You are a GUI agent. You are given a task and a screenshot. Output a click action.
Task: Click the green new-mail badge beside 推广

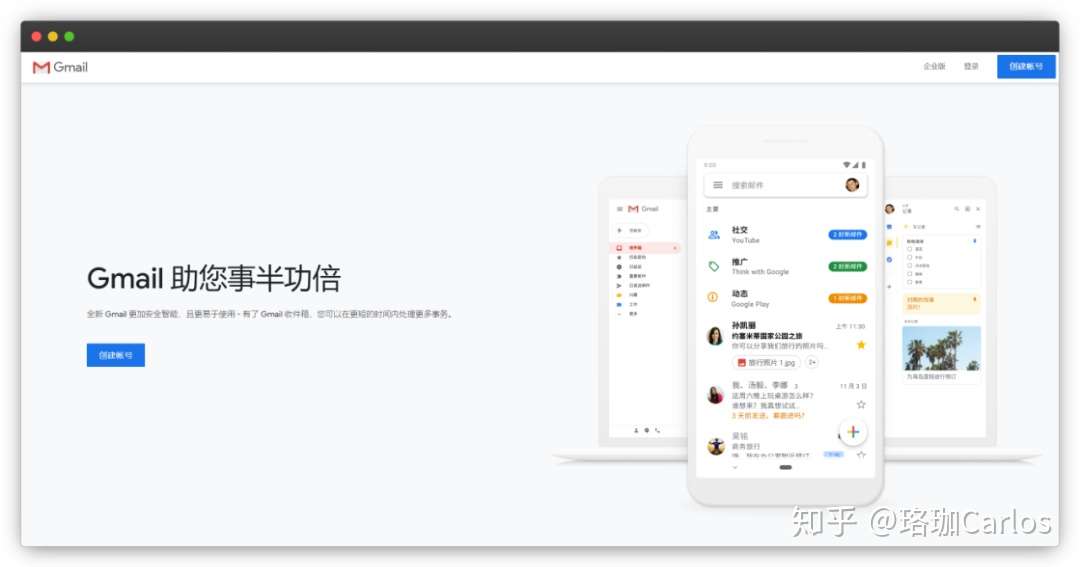coord(847,266)
